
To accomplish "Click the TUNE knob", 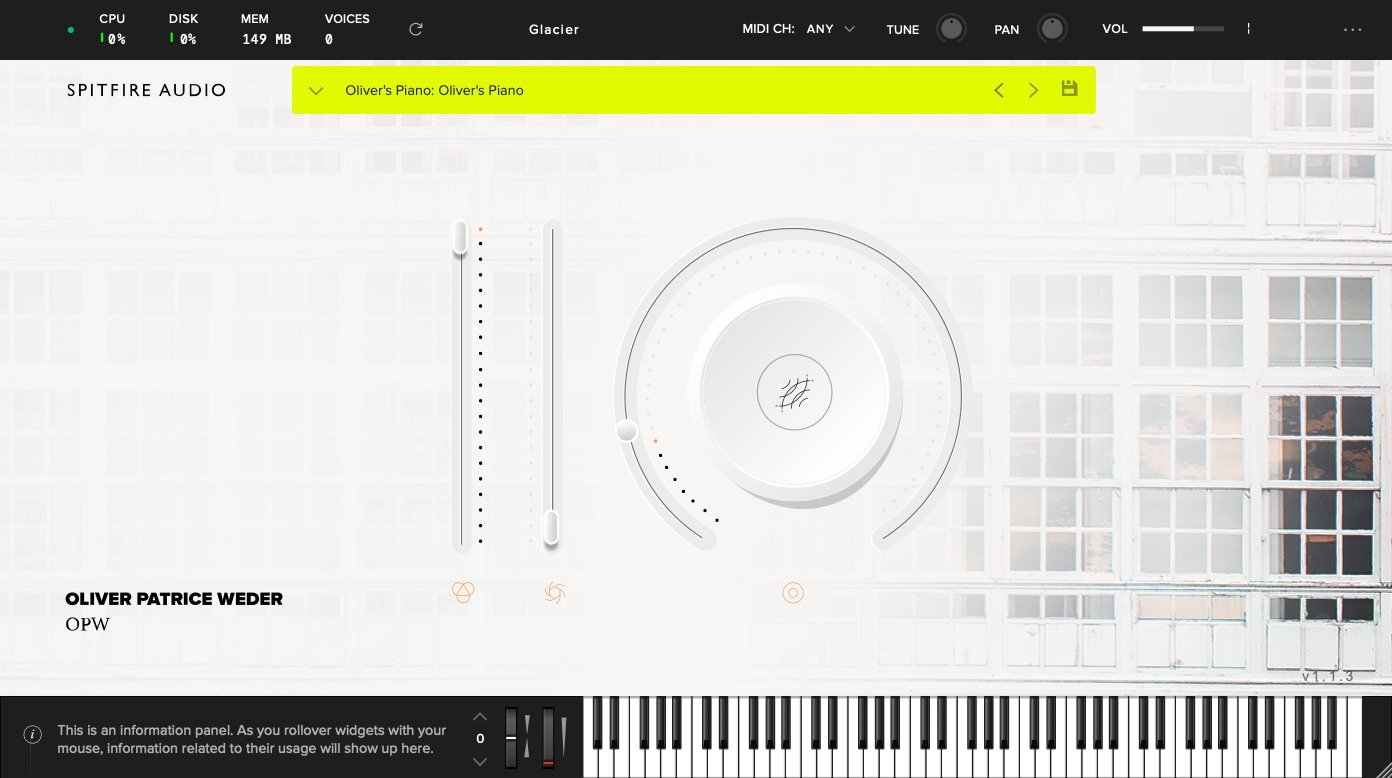I will coord(951,29).
